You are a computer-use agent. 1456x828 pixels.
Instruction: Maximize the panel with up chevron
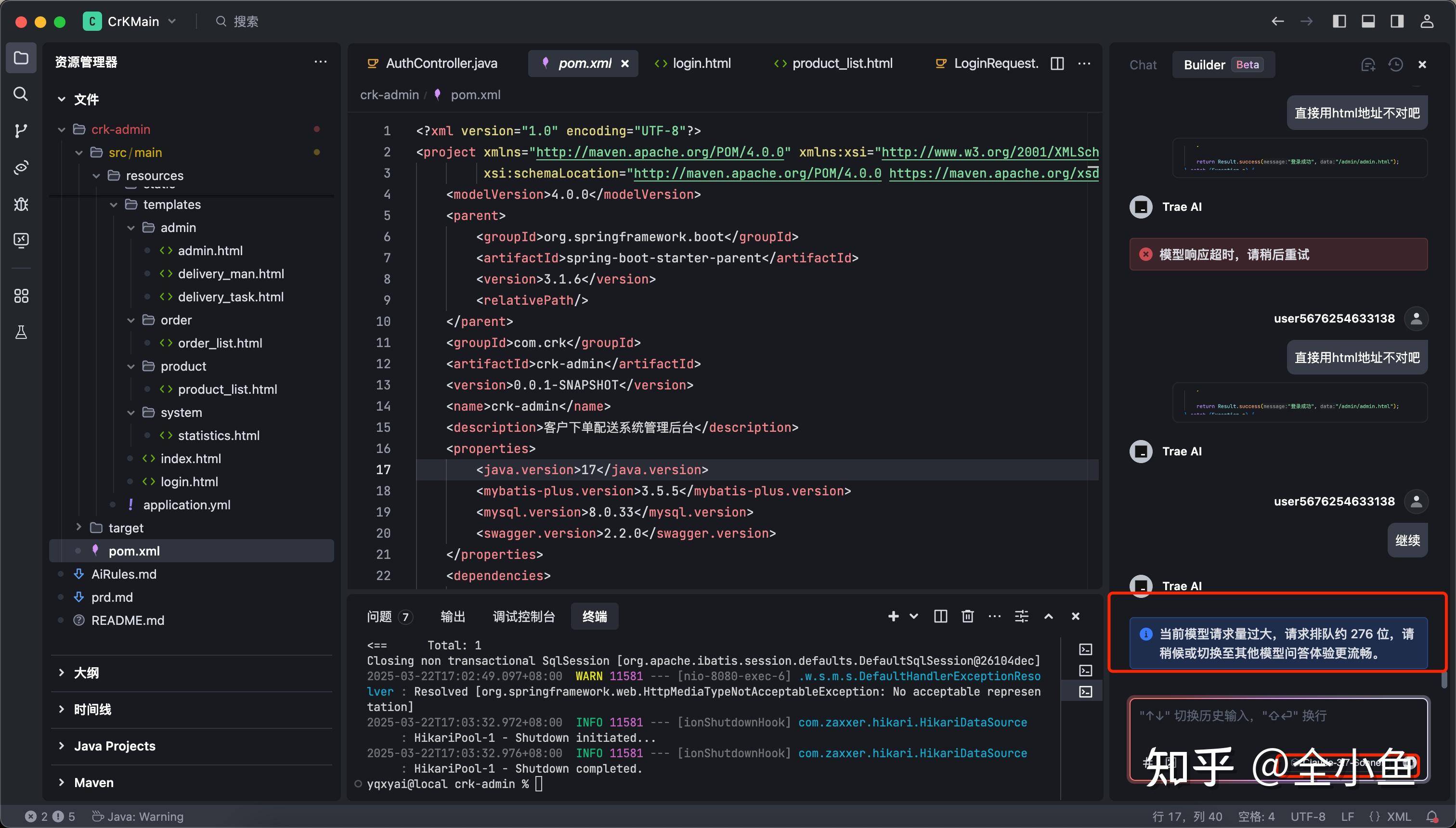(1049, 616)
